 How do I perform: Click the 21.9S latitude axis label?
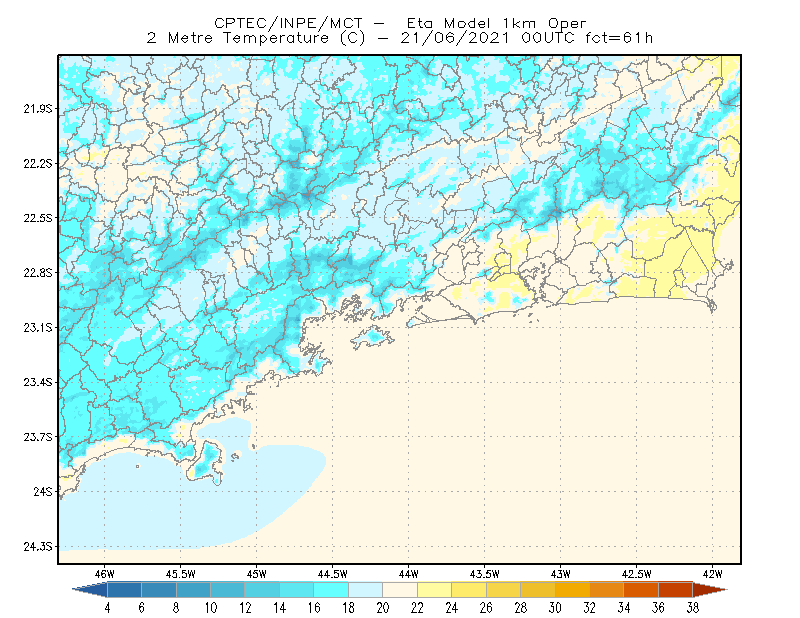tap(38, 109)
